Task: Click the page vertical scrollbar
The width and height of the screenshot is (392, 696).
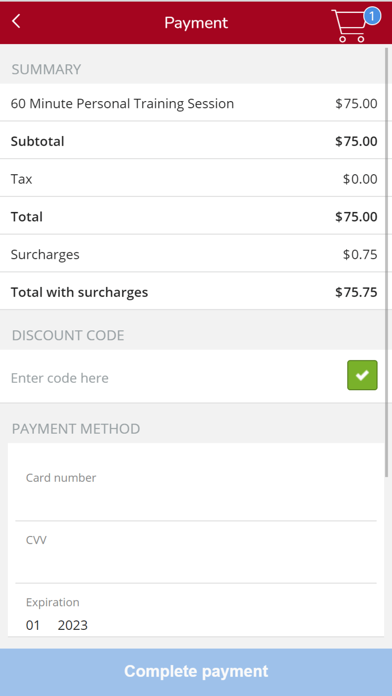Action: click(x=387, y=262)
